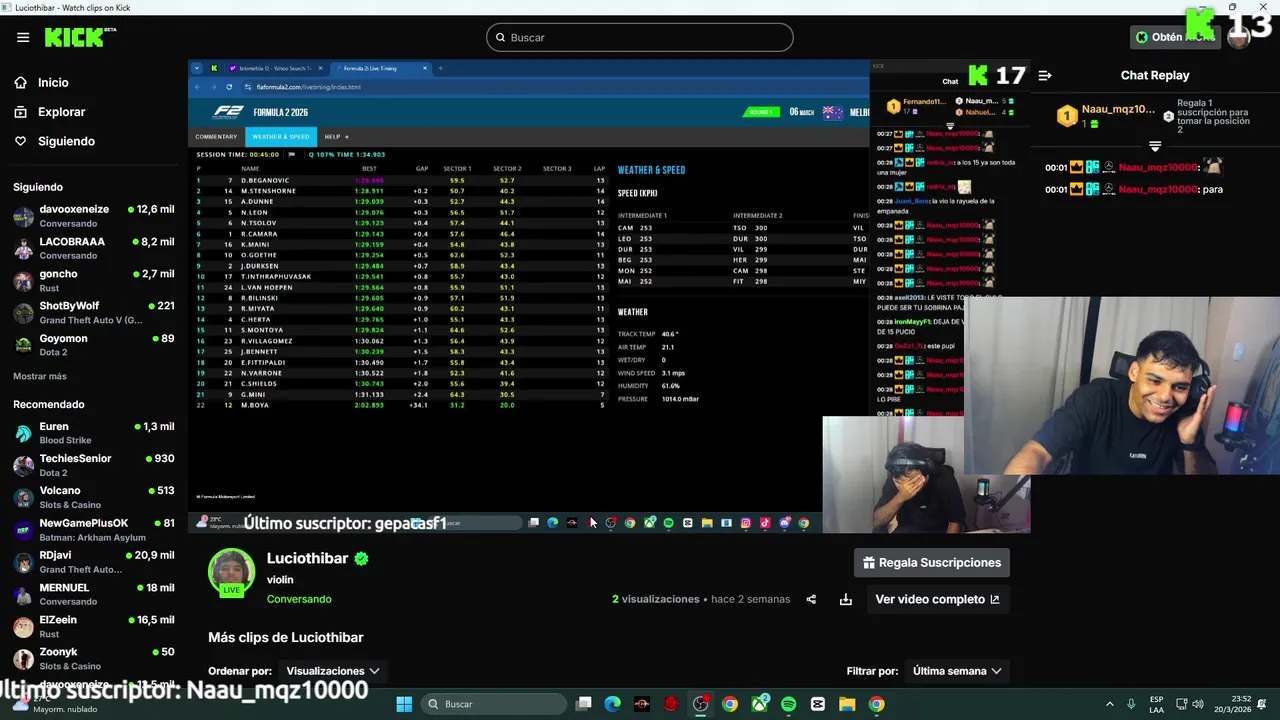Open the ESP LAA language switcher
This screenshot has width=1280, height=720.
[x=1156, y=704]
